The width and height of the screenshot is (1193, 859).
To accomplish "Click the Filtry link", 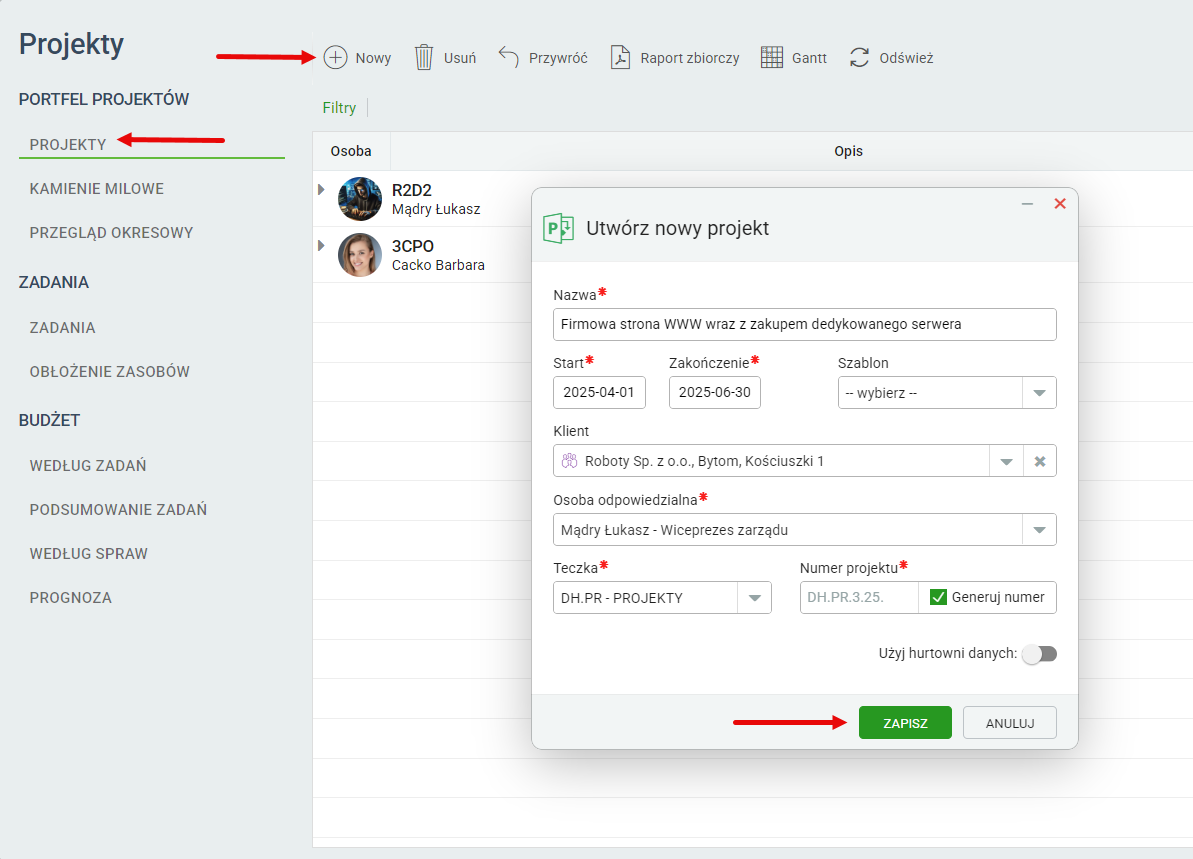I will click(339, 108).
